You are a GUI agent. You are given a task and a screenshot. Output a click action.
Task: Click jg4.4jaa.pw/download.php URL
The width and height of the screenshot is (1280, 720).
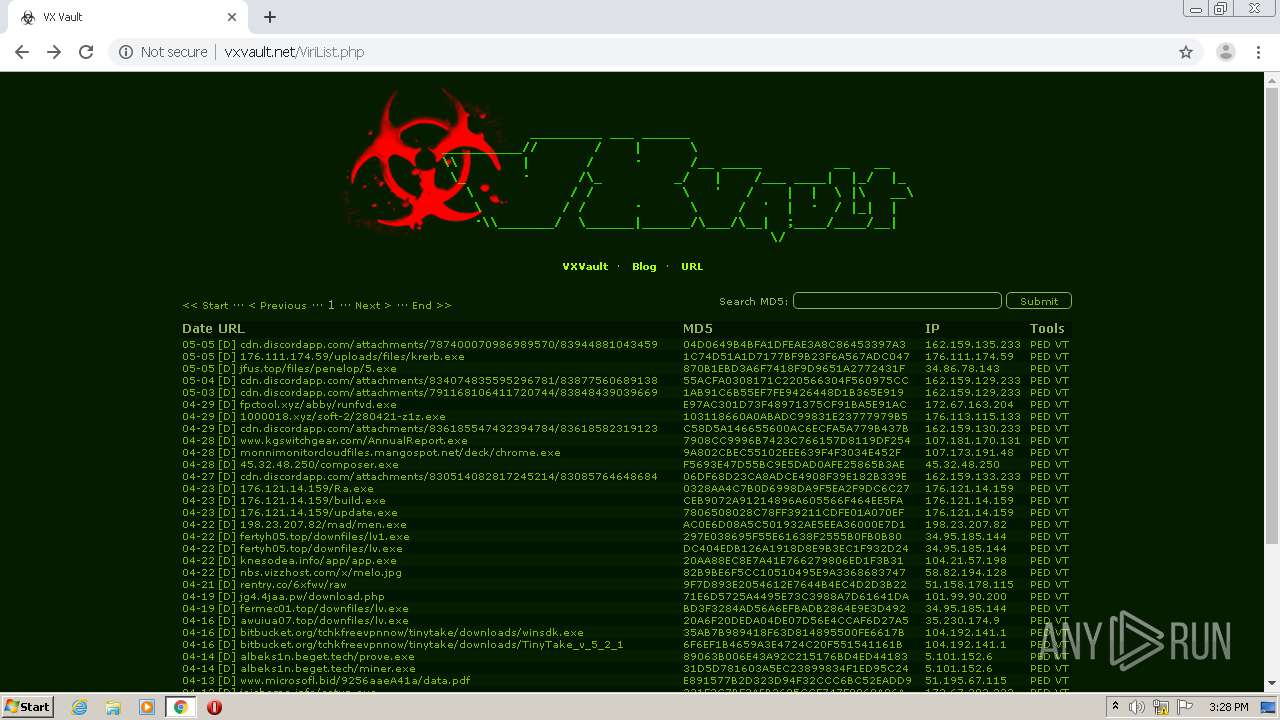312,597
